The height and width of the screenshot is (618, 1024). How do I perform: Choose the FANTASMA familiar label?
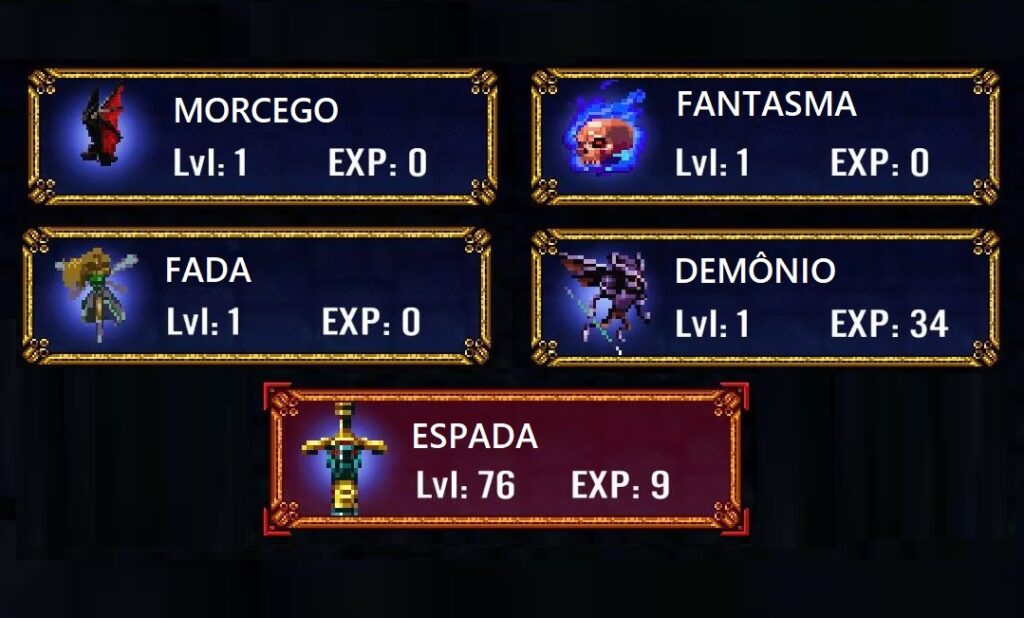click(x=766, y=105)
